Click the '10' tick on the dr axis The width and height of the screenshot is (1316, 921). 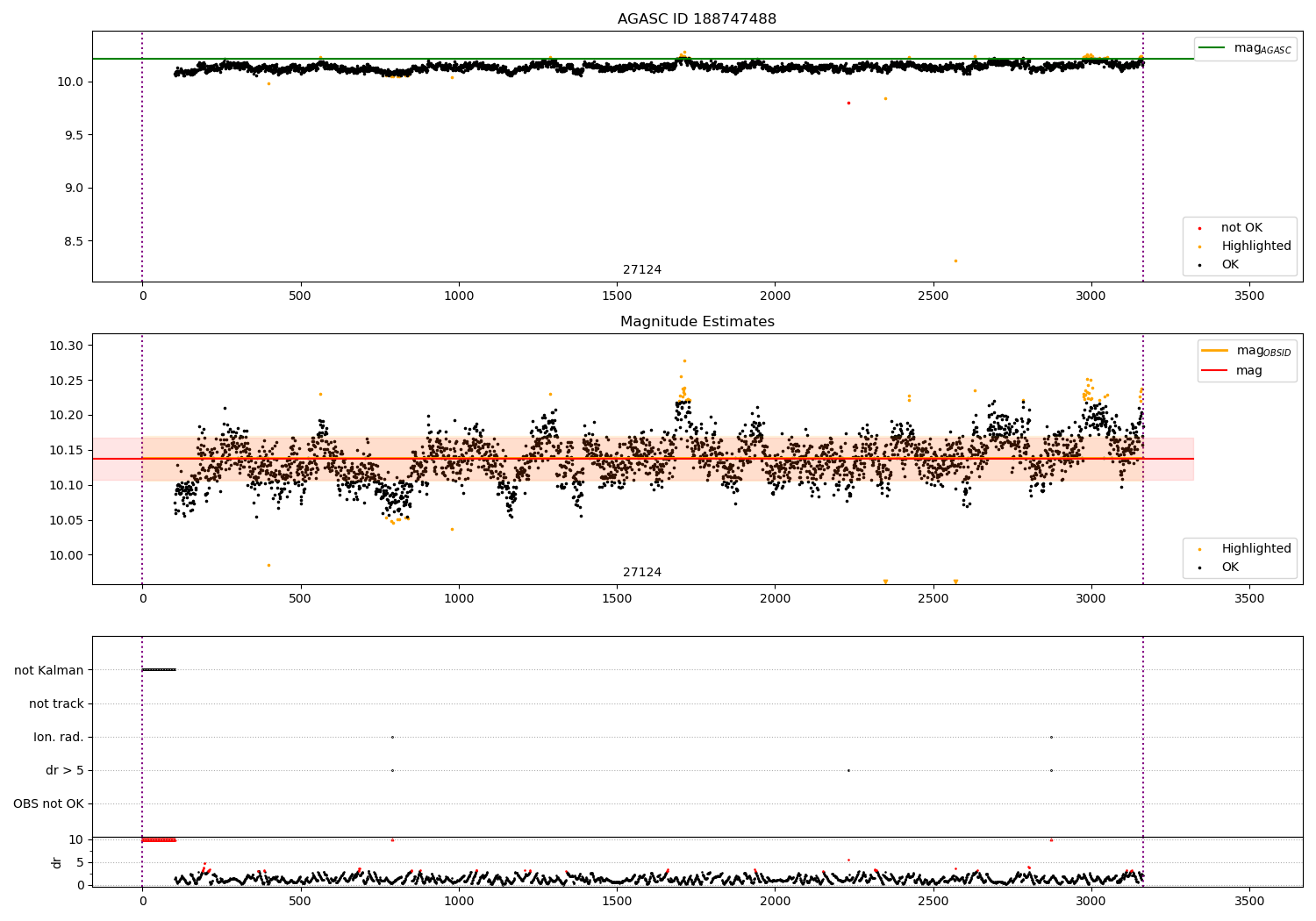(76, 840)
